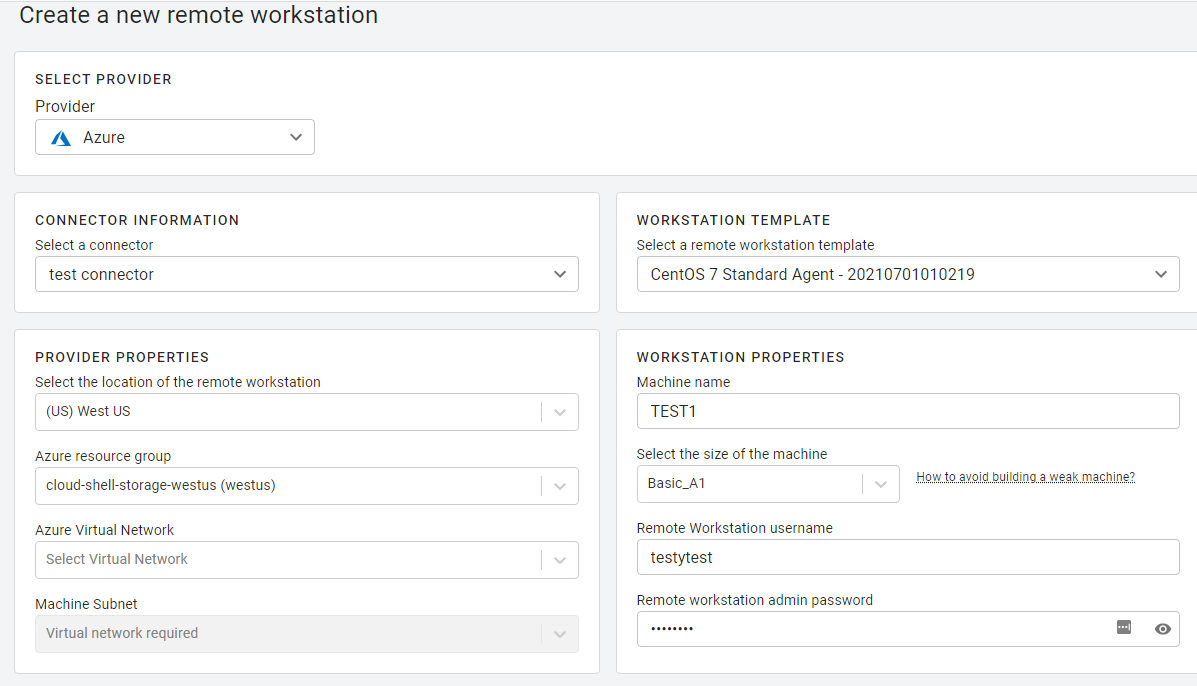Expand the Azure resource group dropdown

(x=307, y=486)
